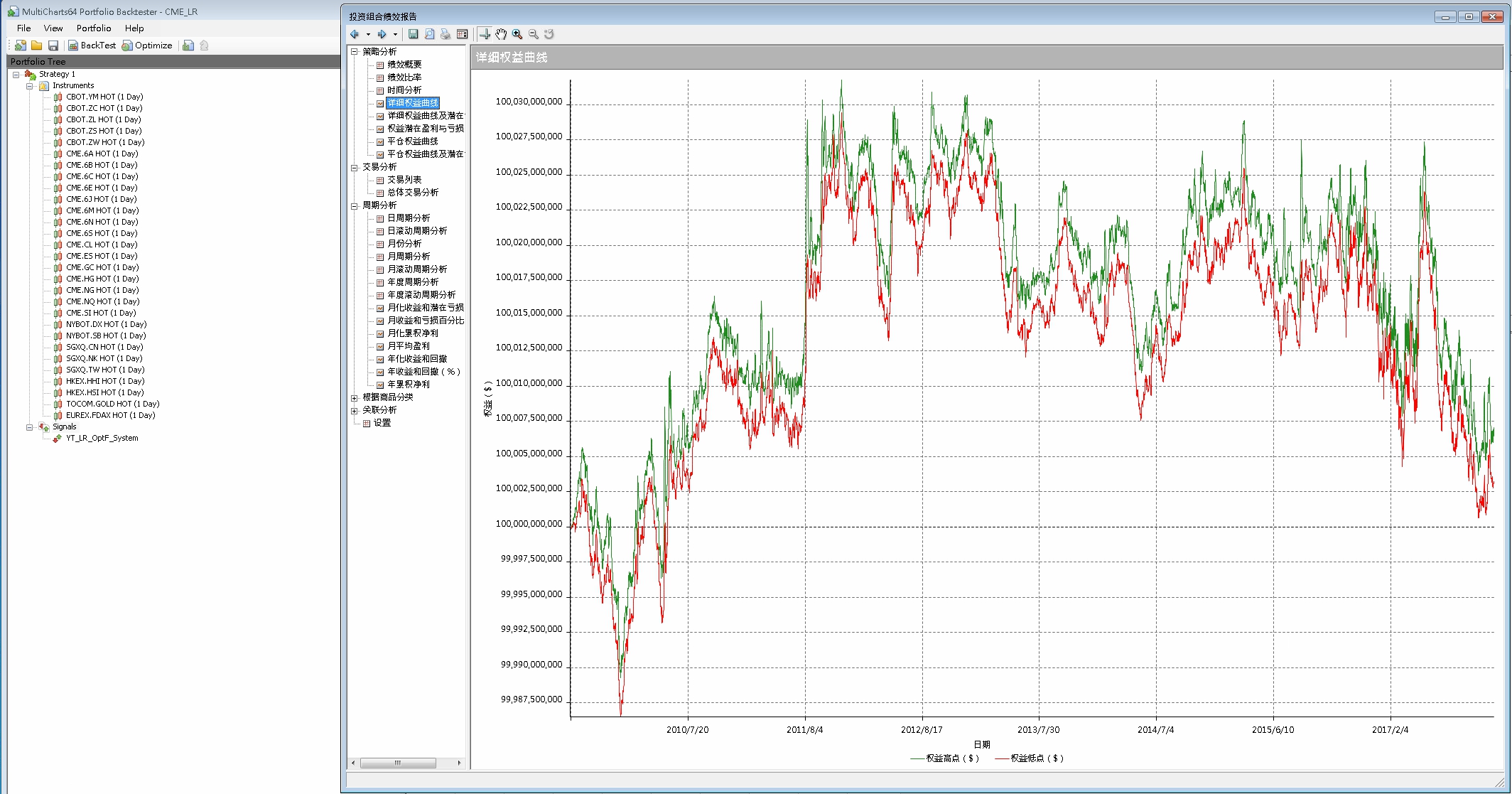
Task: Go back in the report window
Action: pos(355,34)
